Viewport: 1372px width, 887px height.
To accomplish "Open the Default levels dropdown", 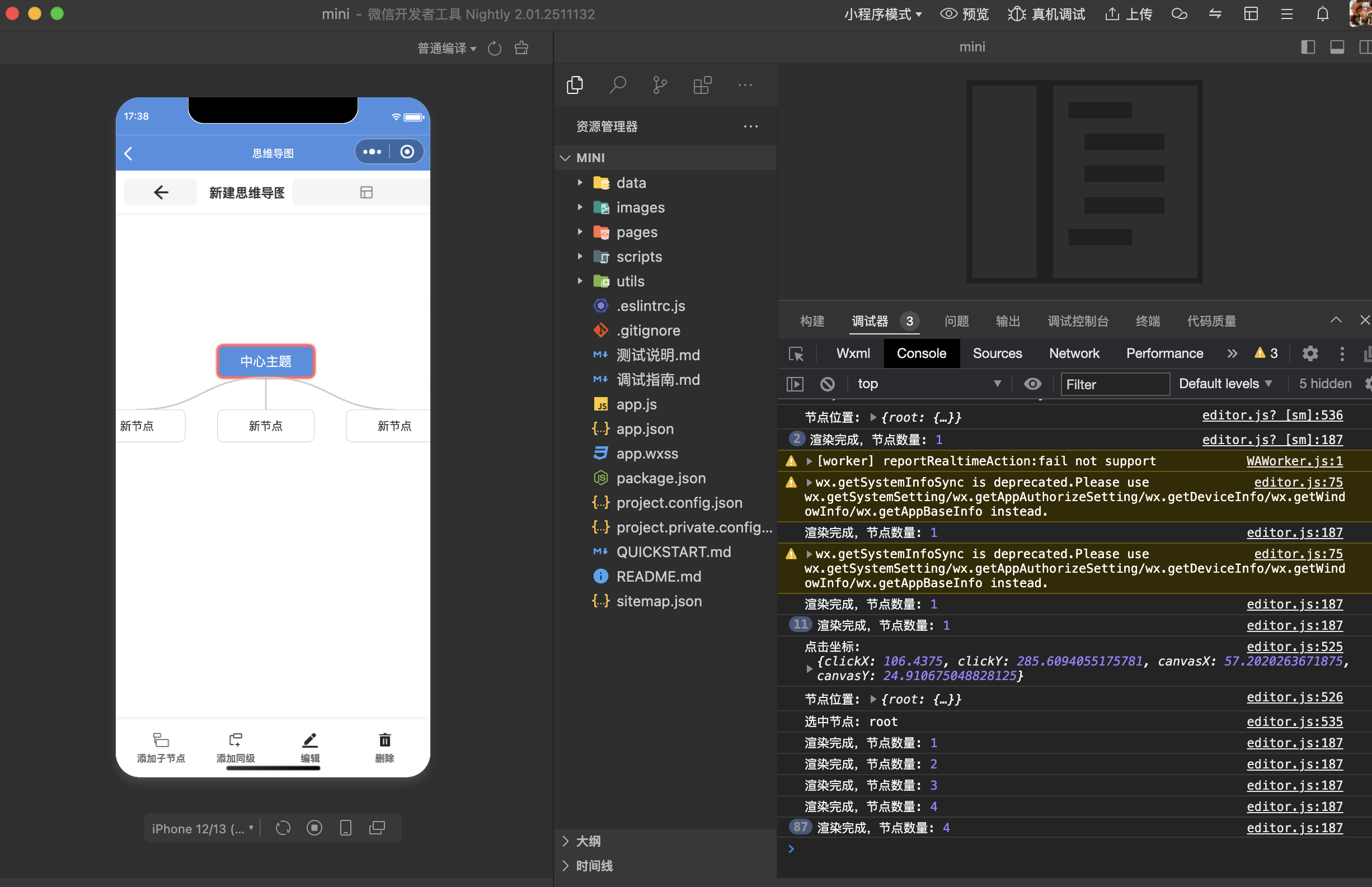I will (1225, 384).
